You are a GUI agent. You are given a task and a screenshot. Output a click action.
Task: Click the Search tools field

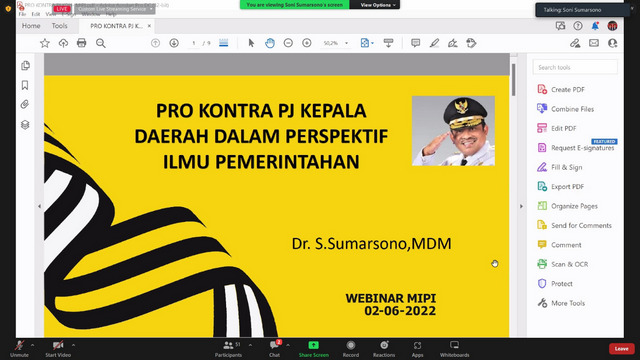click(575, 67)
